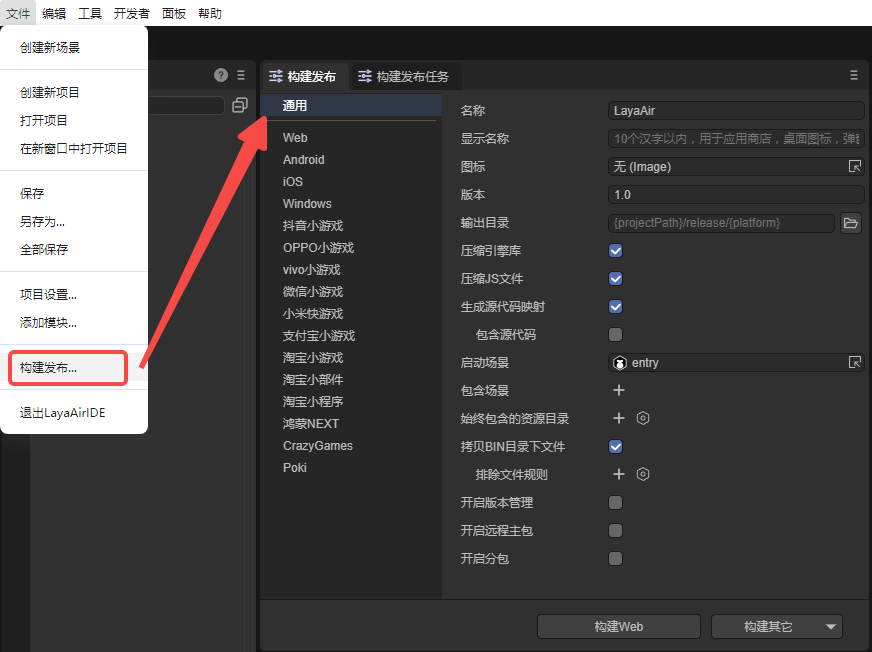Screen dimensions: 872x652
Task: Select 通用 in platform list
Action: pyautogui.click(x=351, y=105)
